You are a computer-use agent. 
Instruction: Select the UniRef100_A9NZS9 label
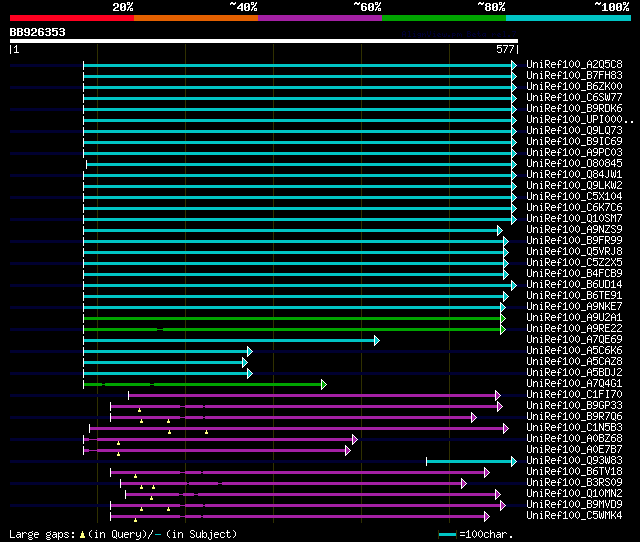pyautogui.click(x=574, y=230)
